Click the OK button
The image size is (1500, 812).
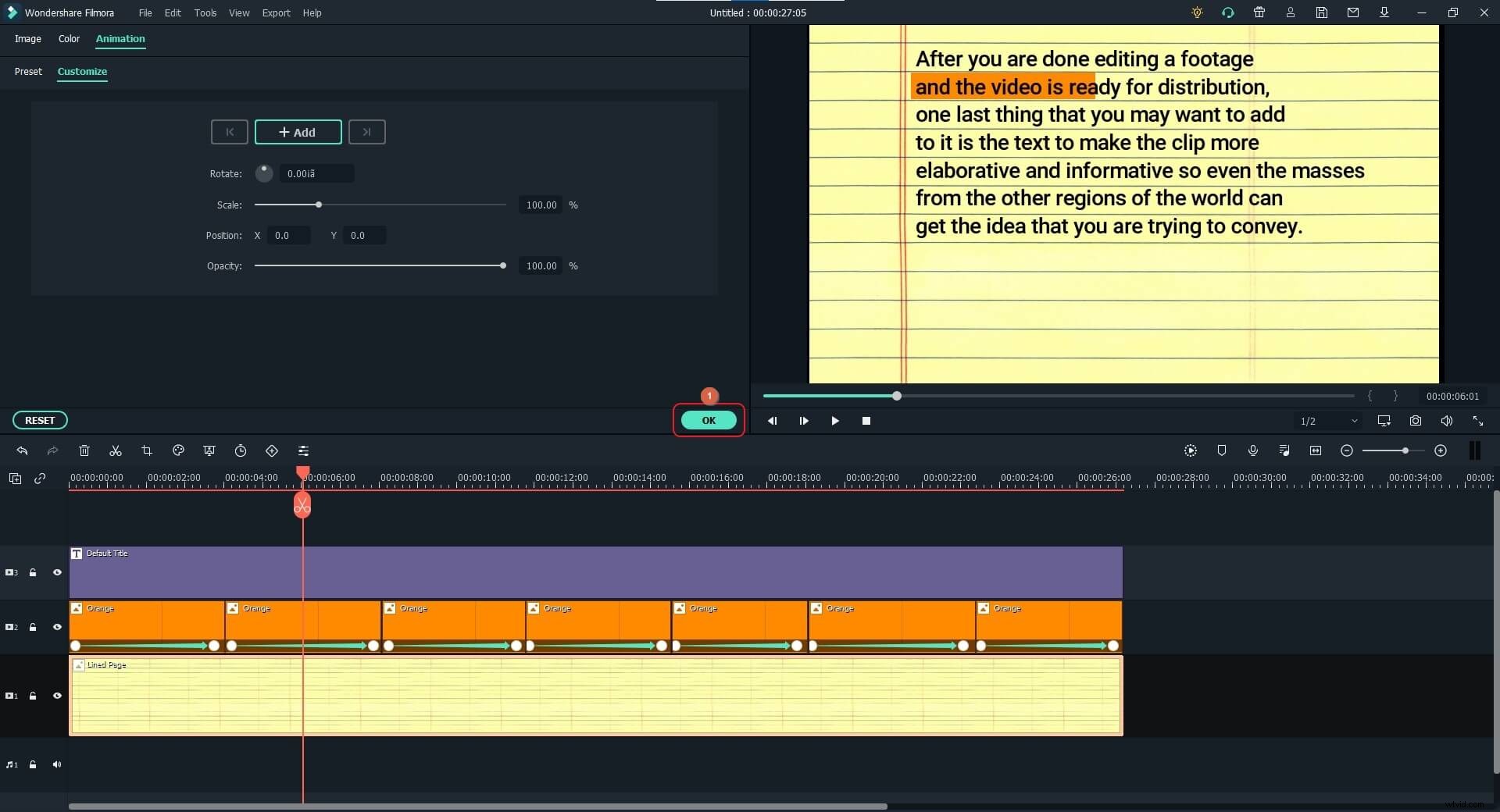click(709, 420)
